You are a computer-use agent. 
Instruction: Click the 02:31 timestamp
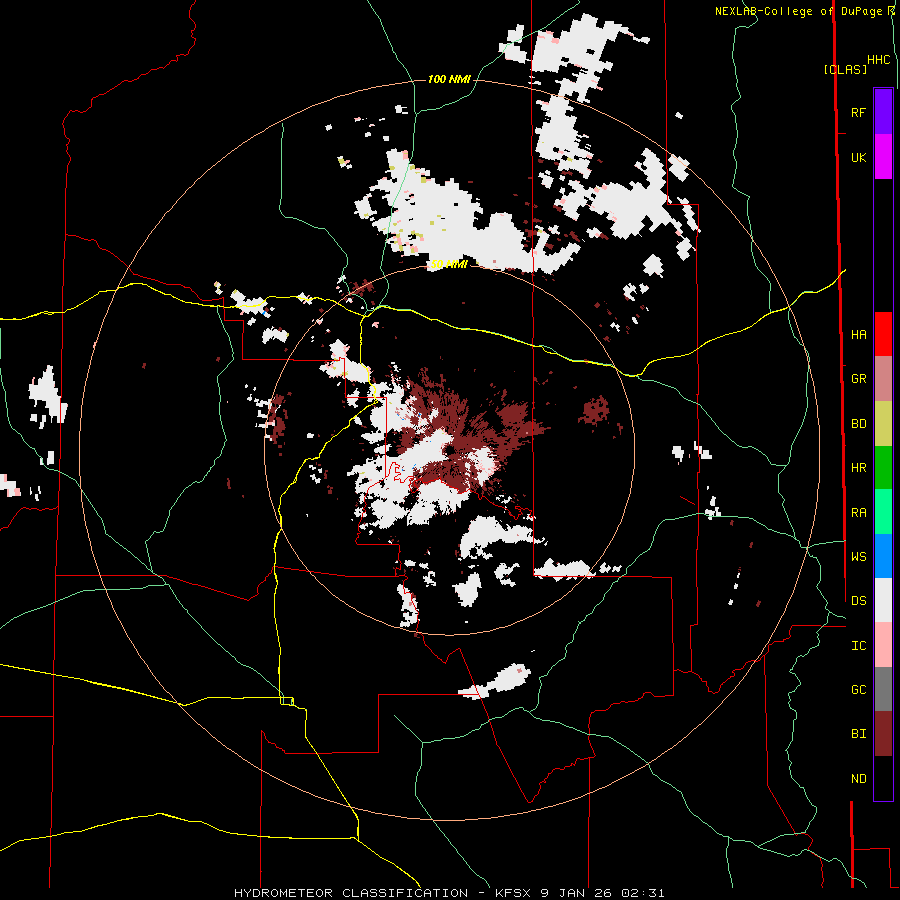(x=642, y=893)
